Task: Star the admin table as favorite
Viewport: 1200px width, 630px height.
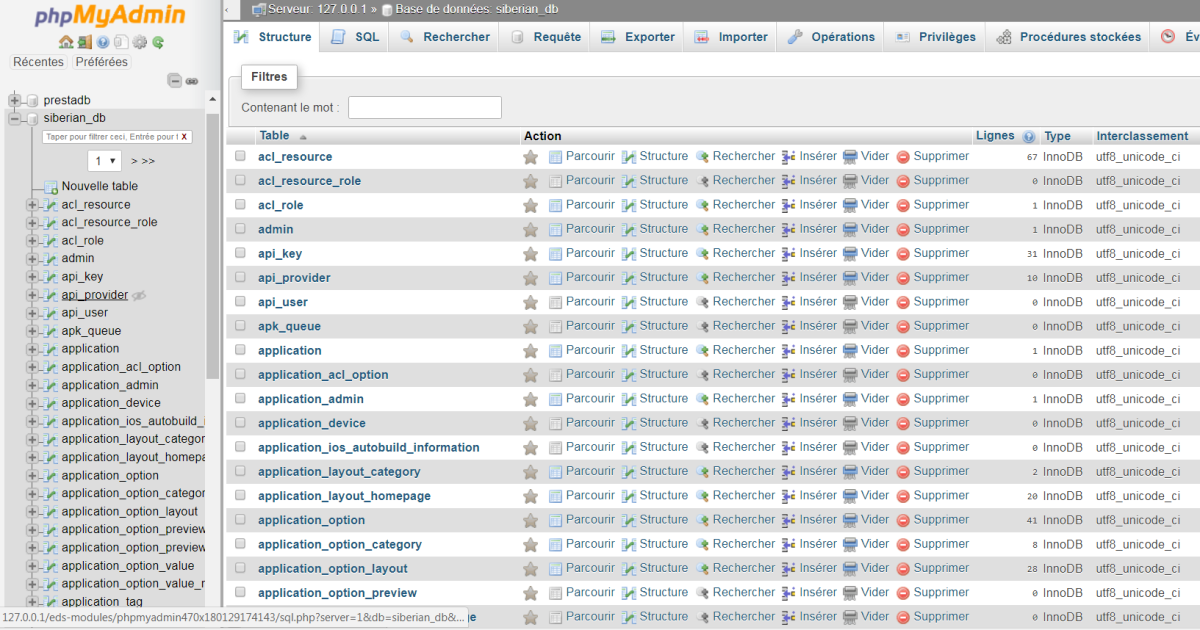Action: pyautogui.click(x=530, y=229)
